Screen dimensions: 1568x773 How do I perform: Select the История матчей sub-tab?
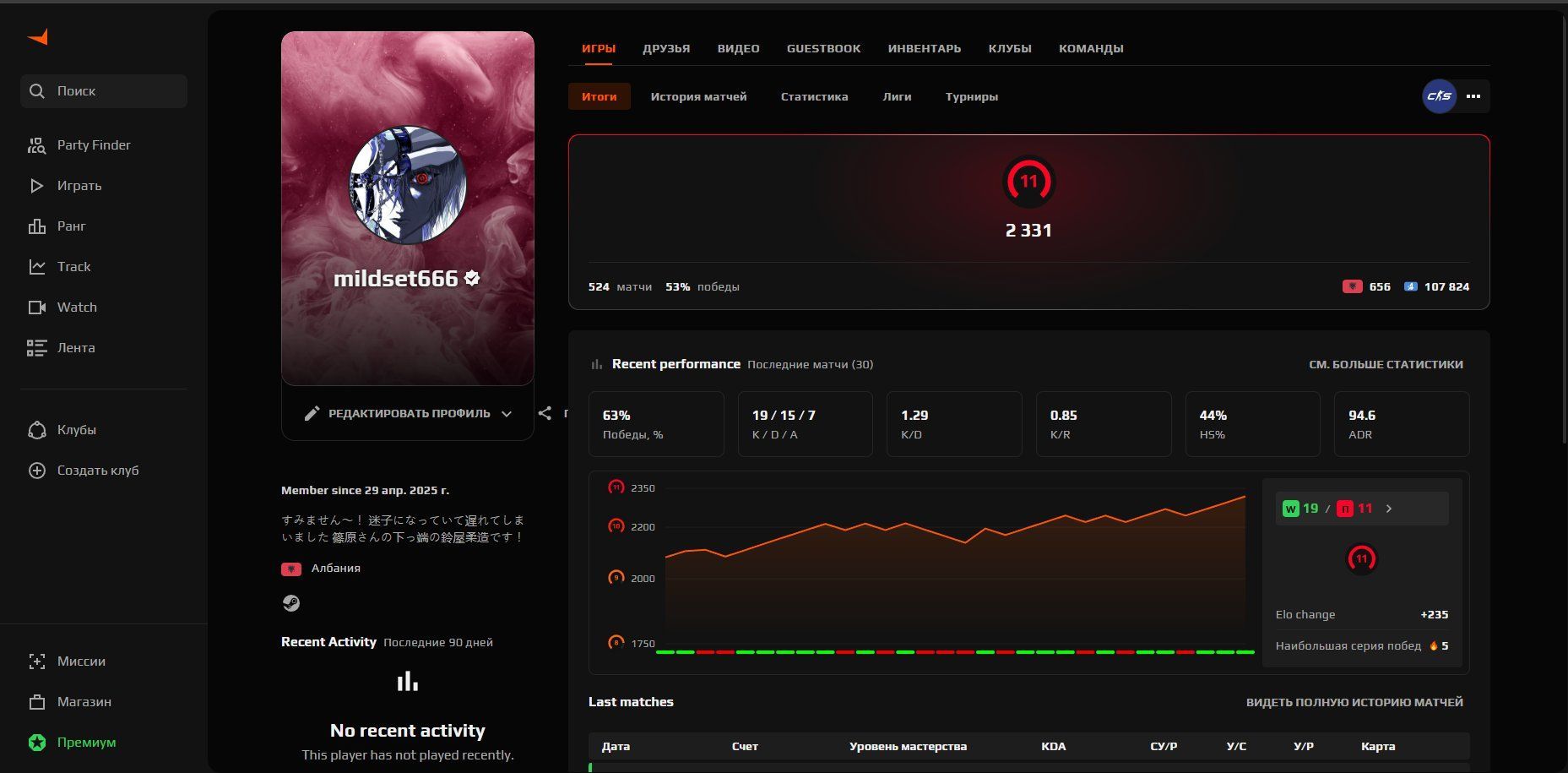(698, 97)
